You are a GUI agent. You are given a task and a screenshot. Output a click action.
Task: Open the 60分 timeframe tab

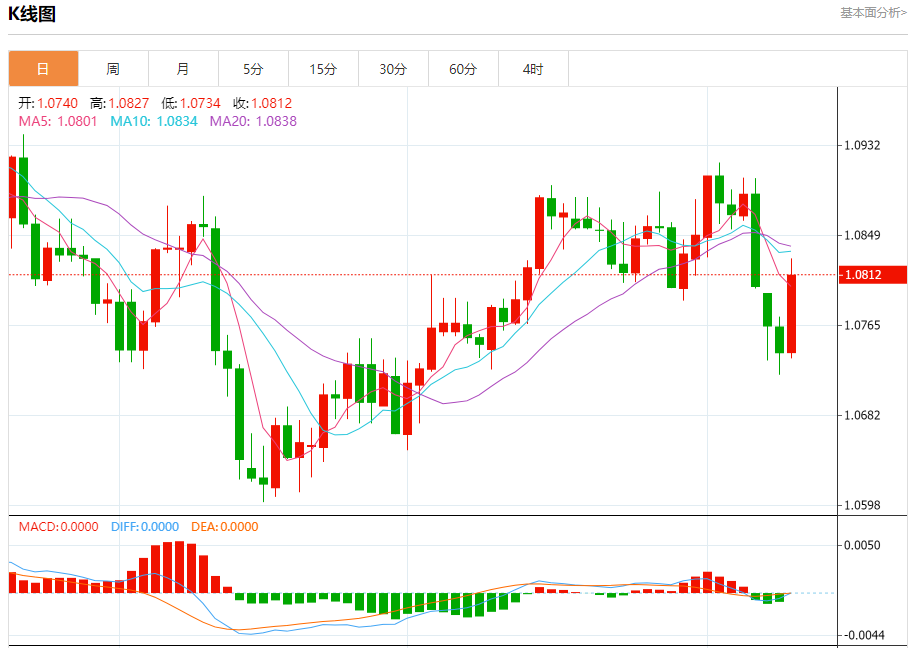pos(463,69)
